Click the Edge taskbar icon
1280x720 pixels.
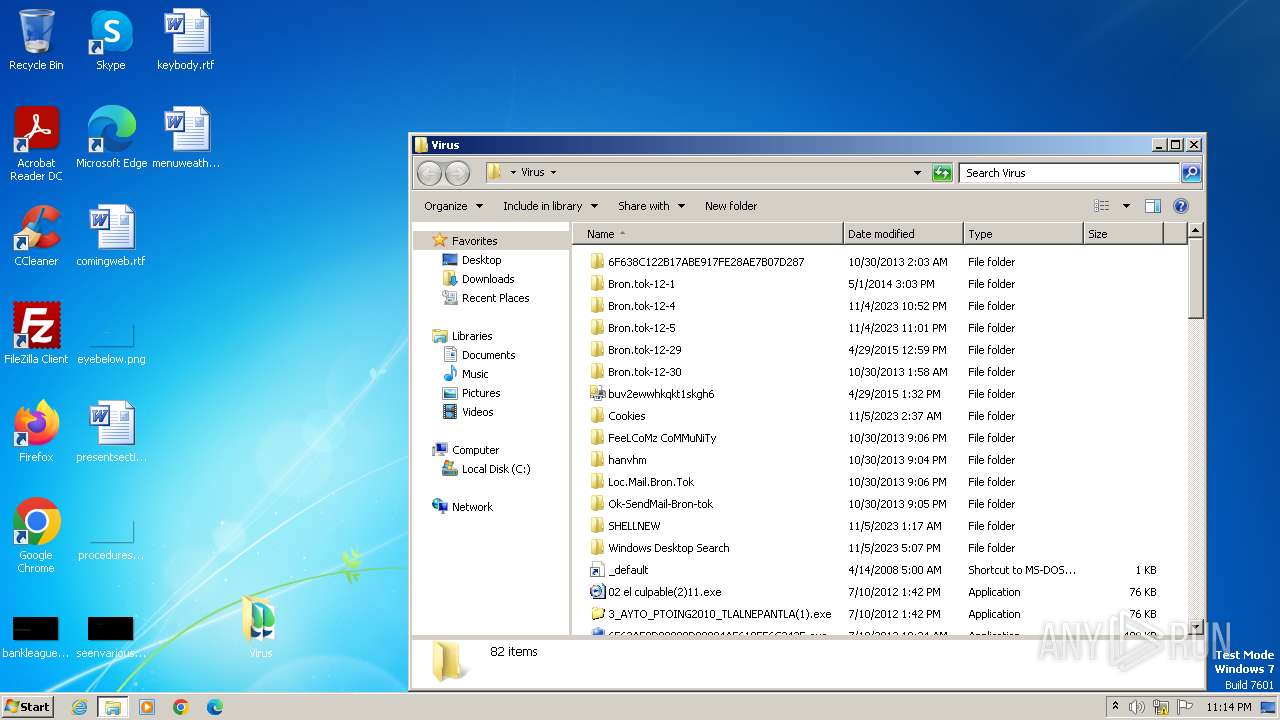pos(215,707)
